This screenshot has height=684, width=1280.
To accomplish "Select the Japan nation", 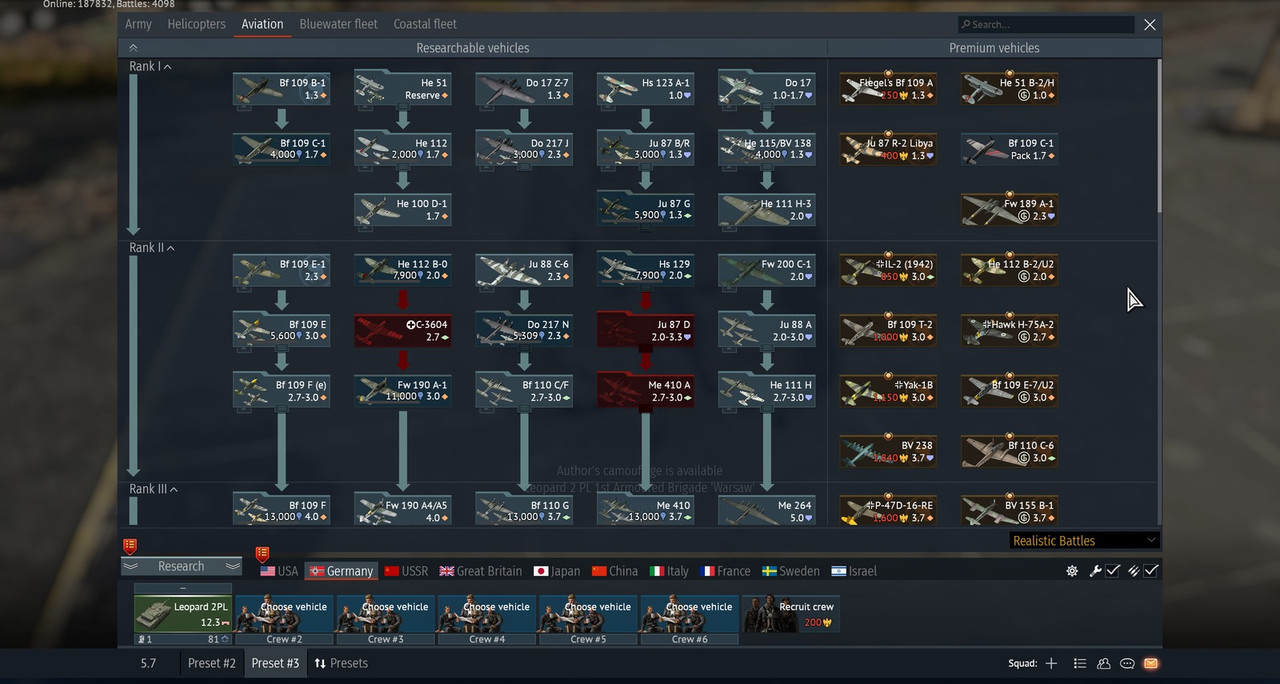I will 557,571.
